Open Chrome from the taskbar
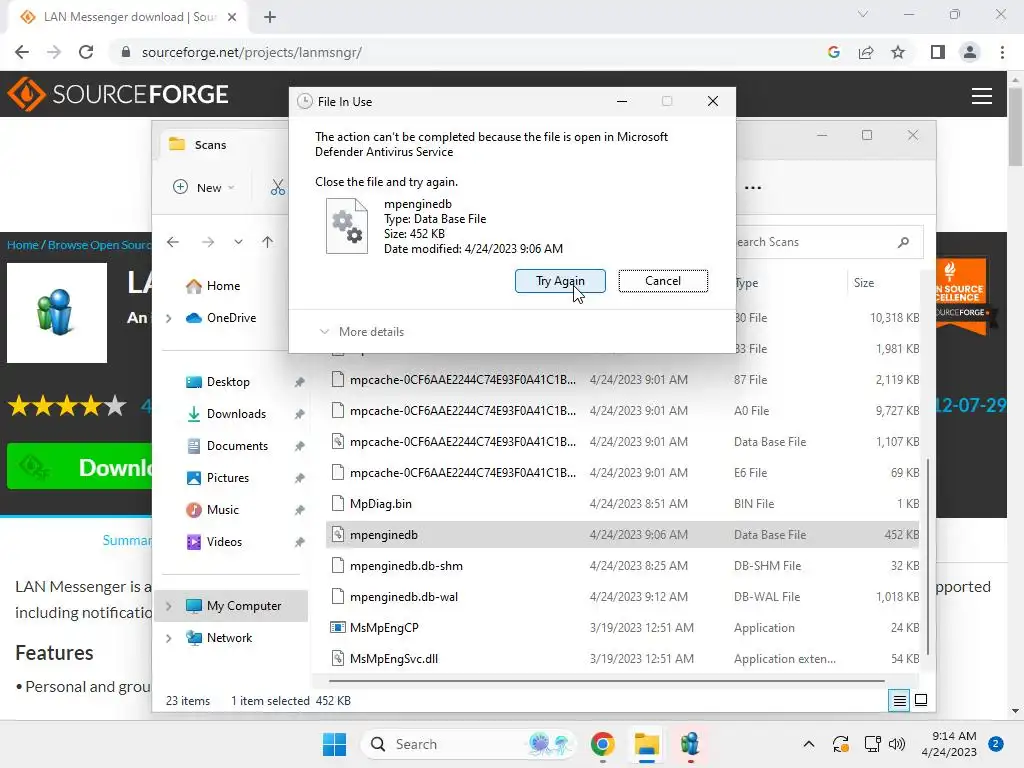 (602, 744)
